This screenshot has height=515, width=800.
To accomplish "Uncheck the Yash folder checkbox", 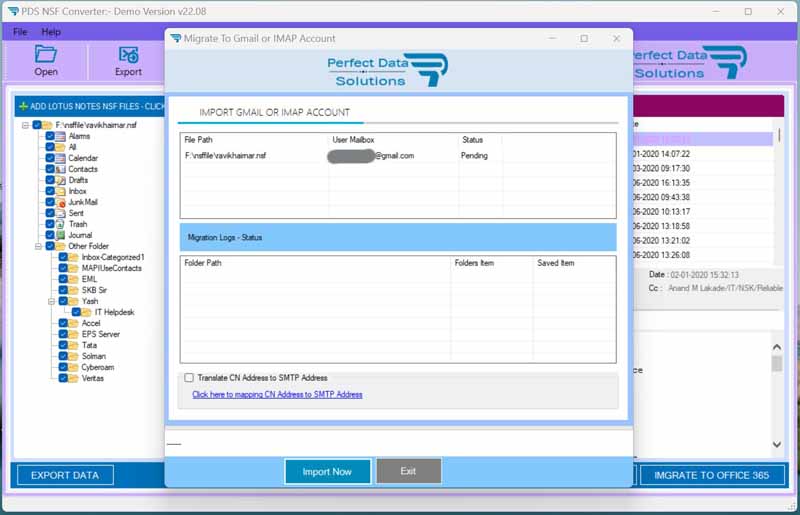I will (63, 301).
